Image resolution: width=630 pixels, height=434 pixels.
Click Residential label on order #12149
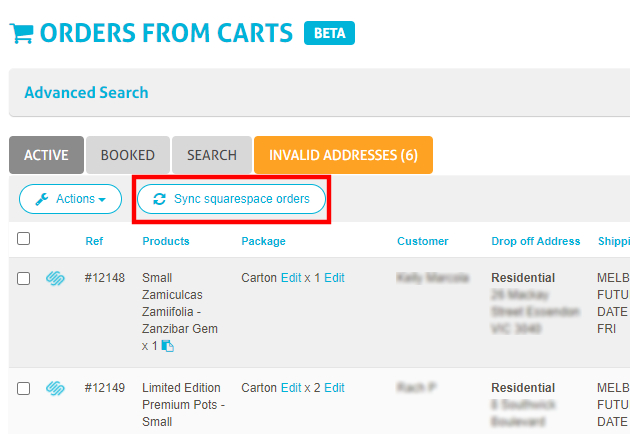[523, 388]
